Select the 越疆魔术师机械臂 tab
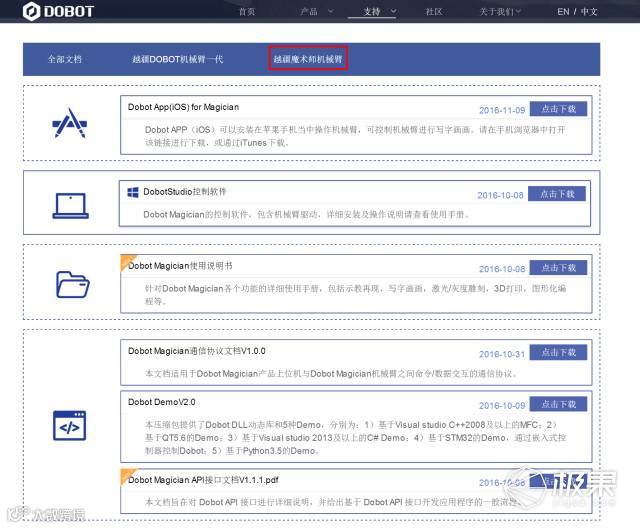 click(x=308, y=59)
